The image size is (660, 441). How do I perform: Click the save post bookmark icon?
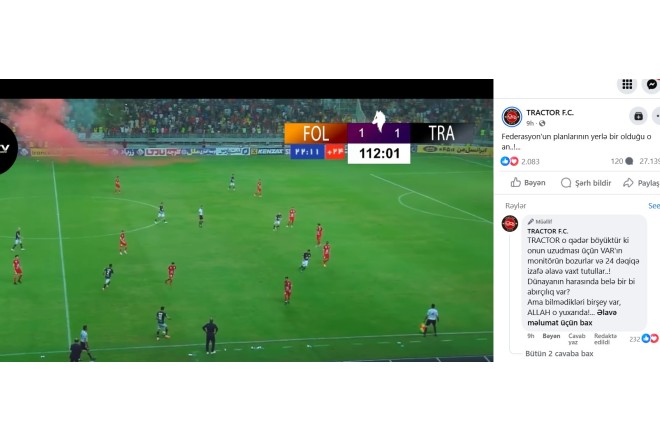coord(638,116)
